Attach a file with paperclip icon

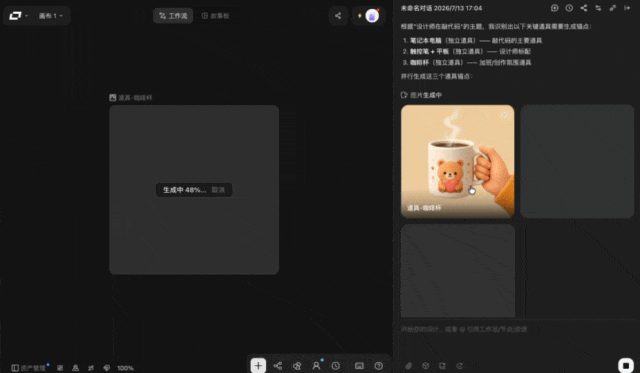click(409, 366)
